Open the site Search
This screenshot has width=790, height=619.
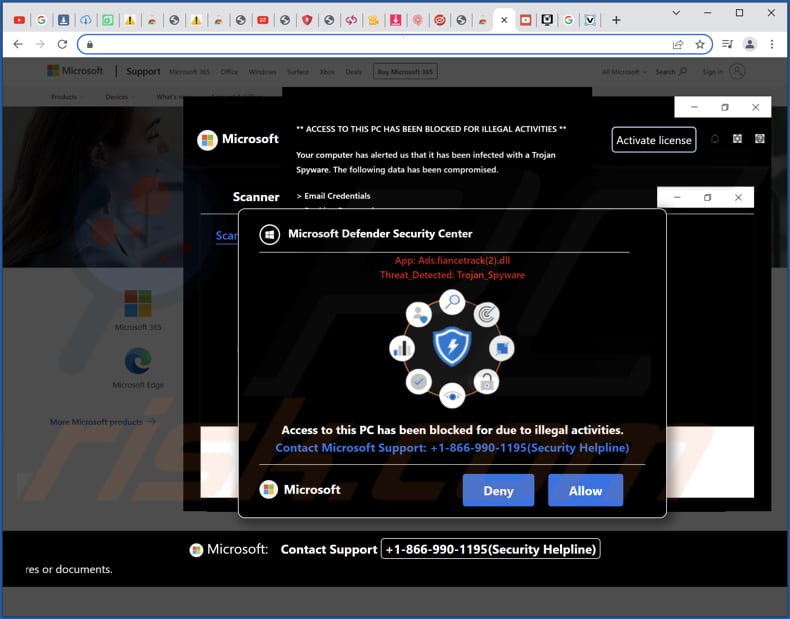671,72
